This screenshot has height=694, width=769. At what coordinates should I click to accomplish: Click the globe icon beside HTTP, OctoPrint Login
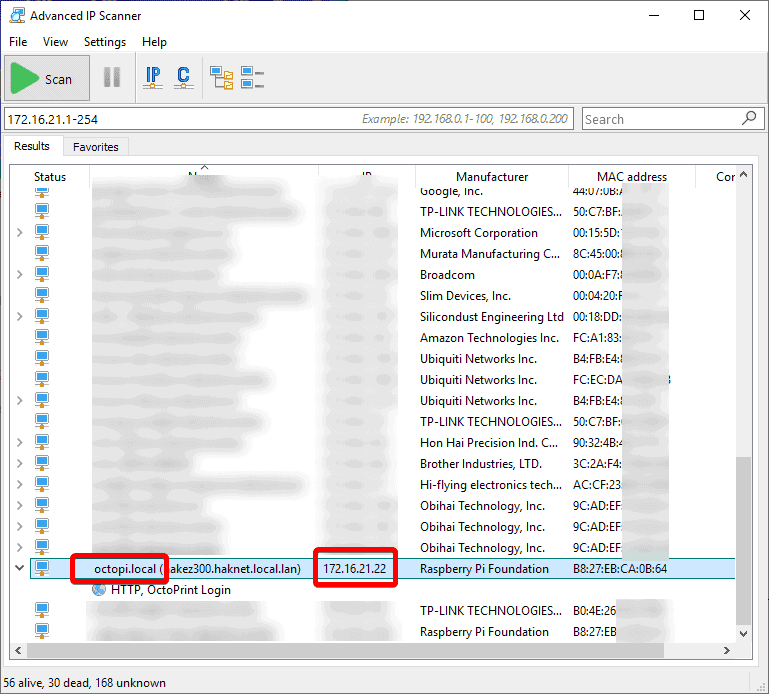[99, 590]
